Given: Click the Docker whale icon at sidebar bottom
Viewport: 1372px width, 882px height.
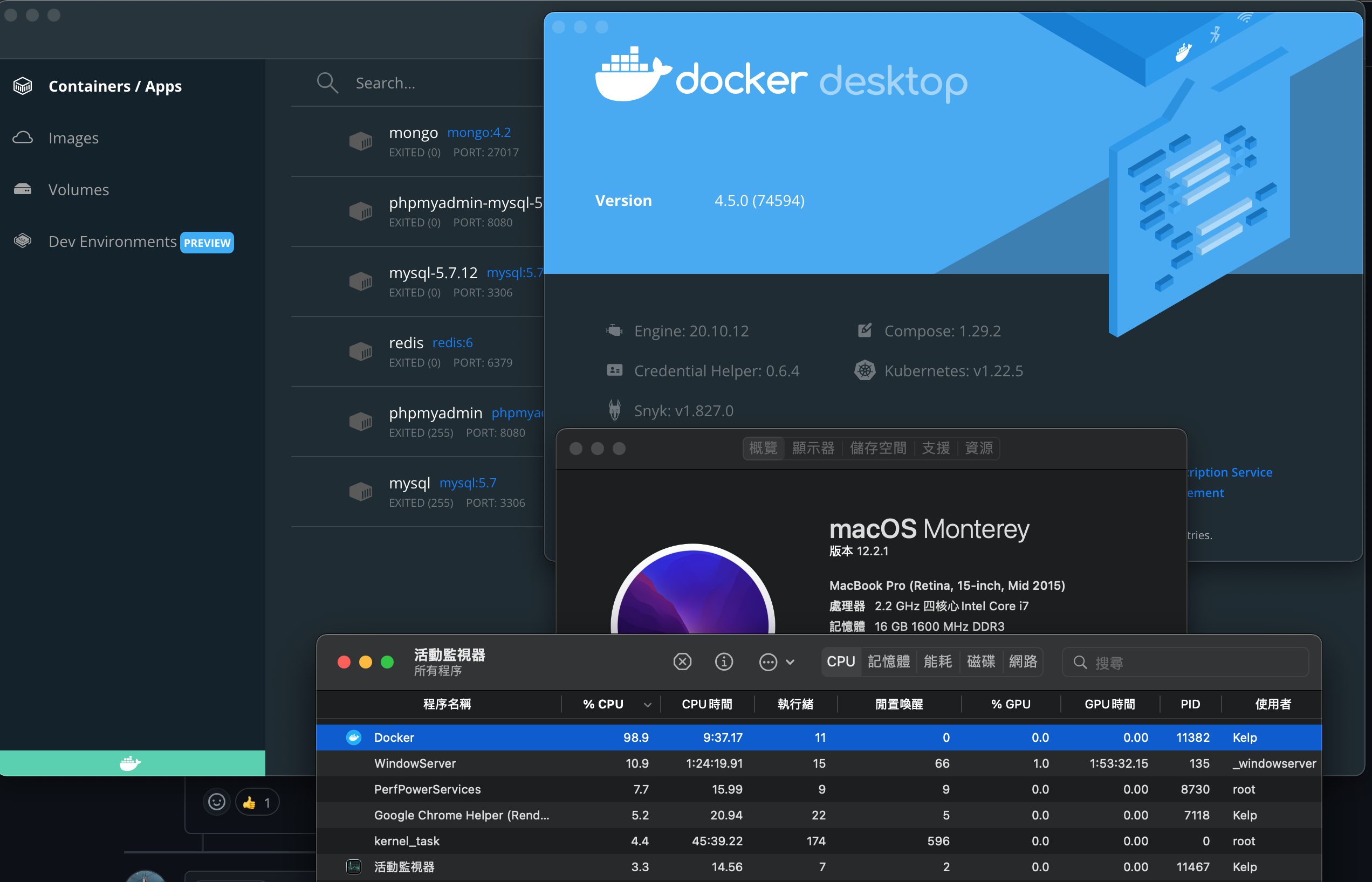Looking at the screenshot, I should [131, 763].
